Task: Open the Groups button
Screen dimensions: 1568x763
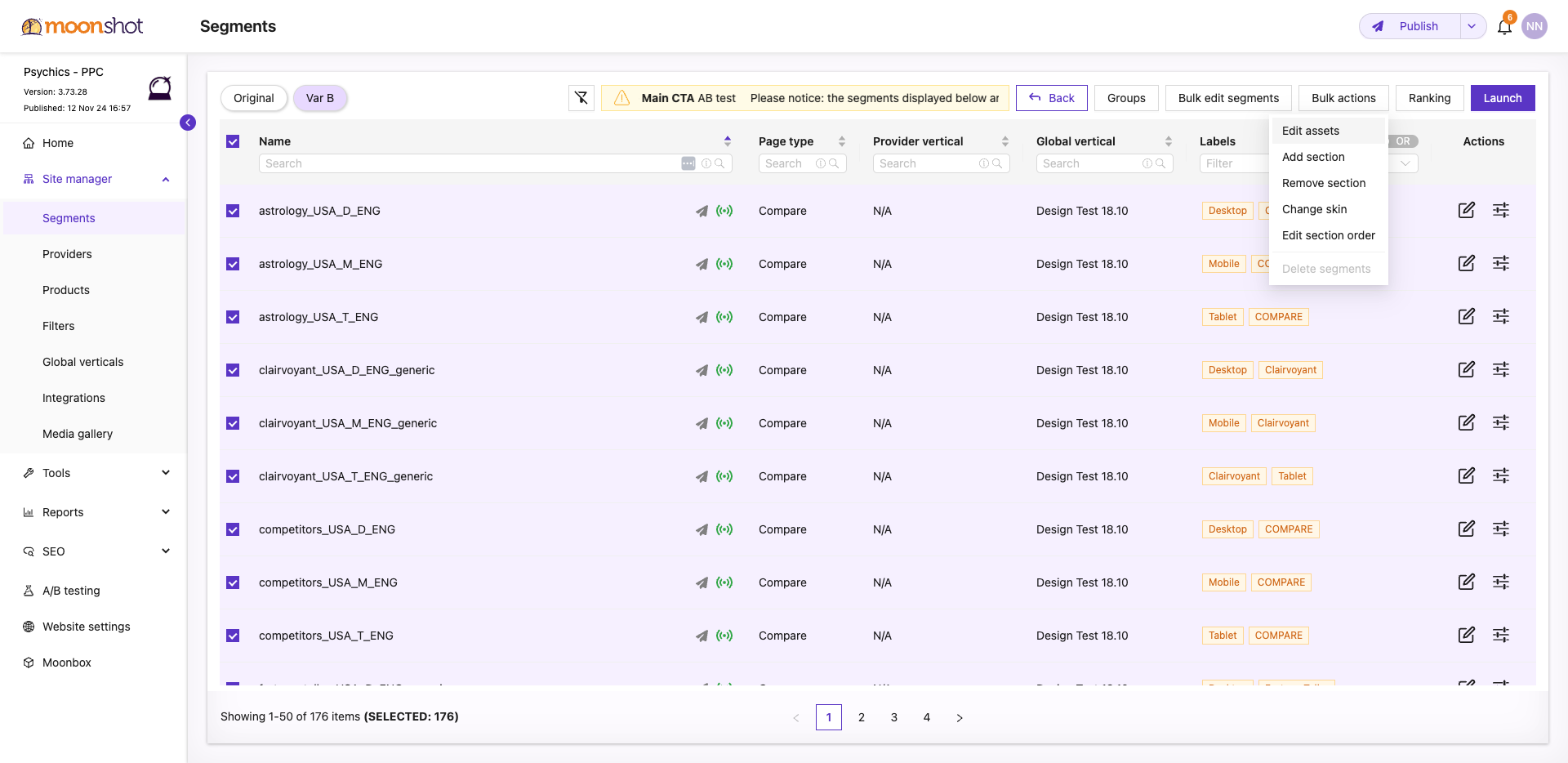Action: tap(1126, 98)
